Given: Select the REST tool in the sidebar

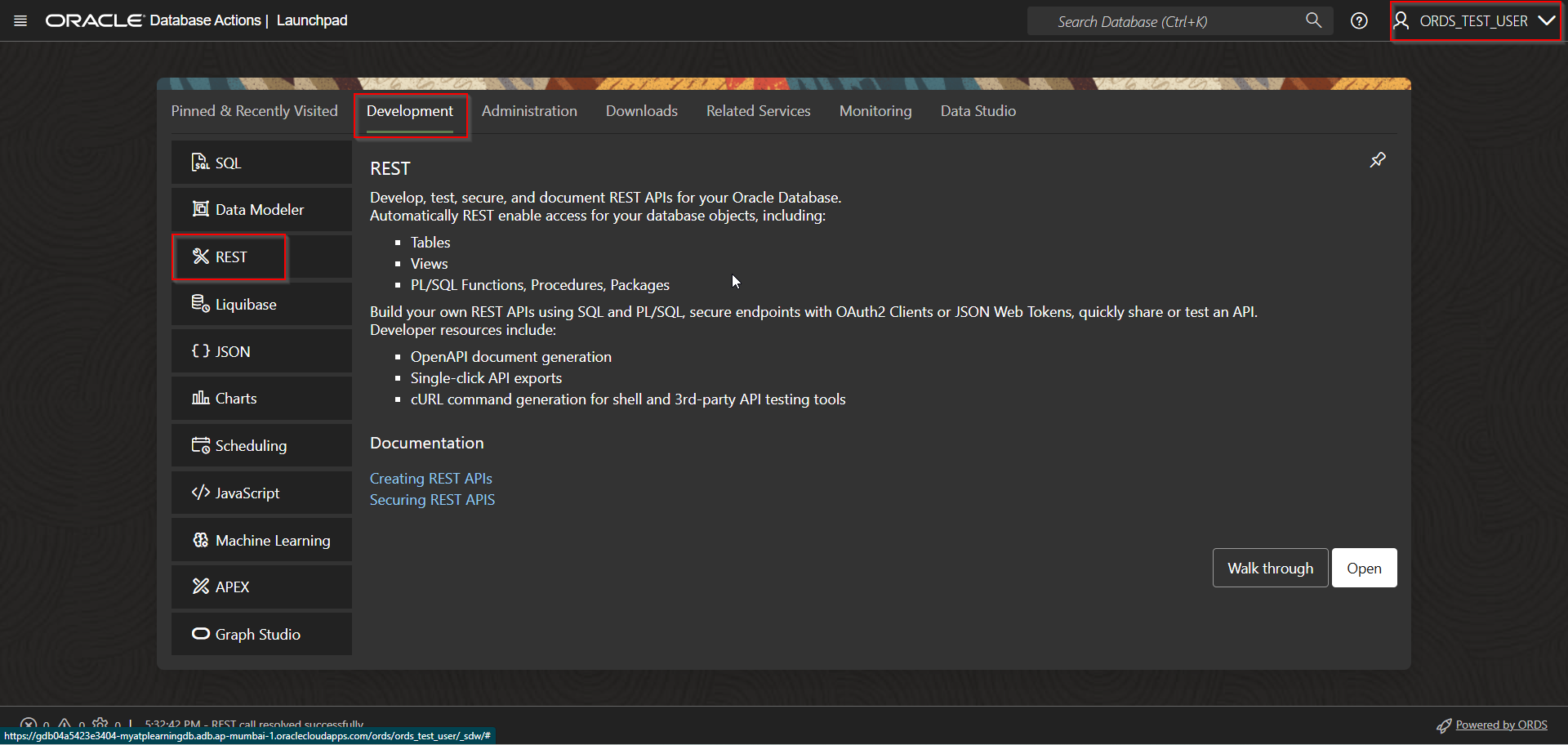Looking at the screenshot, I should (x=229, y=257).
